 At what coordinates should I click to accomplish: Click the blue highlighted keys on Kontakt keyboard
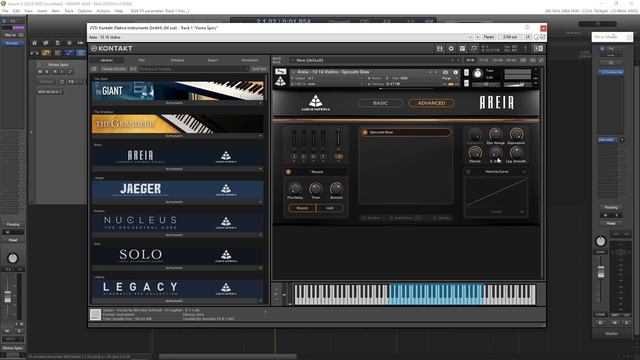tap(436, 294)
